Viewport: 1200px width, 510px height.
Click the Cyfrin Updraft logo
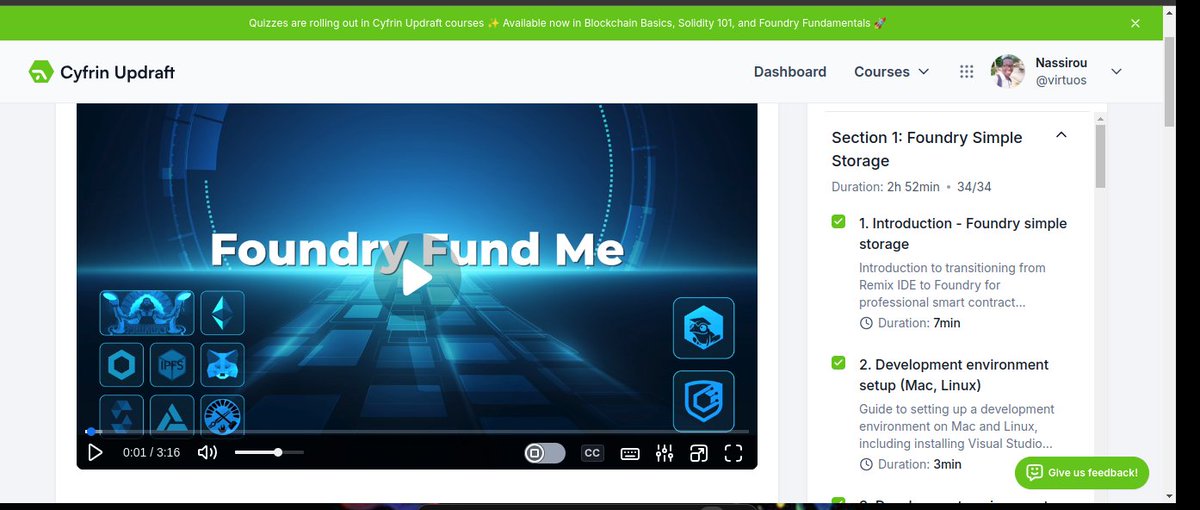coord(102,72)
